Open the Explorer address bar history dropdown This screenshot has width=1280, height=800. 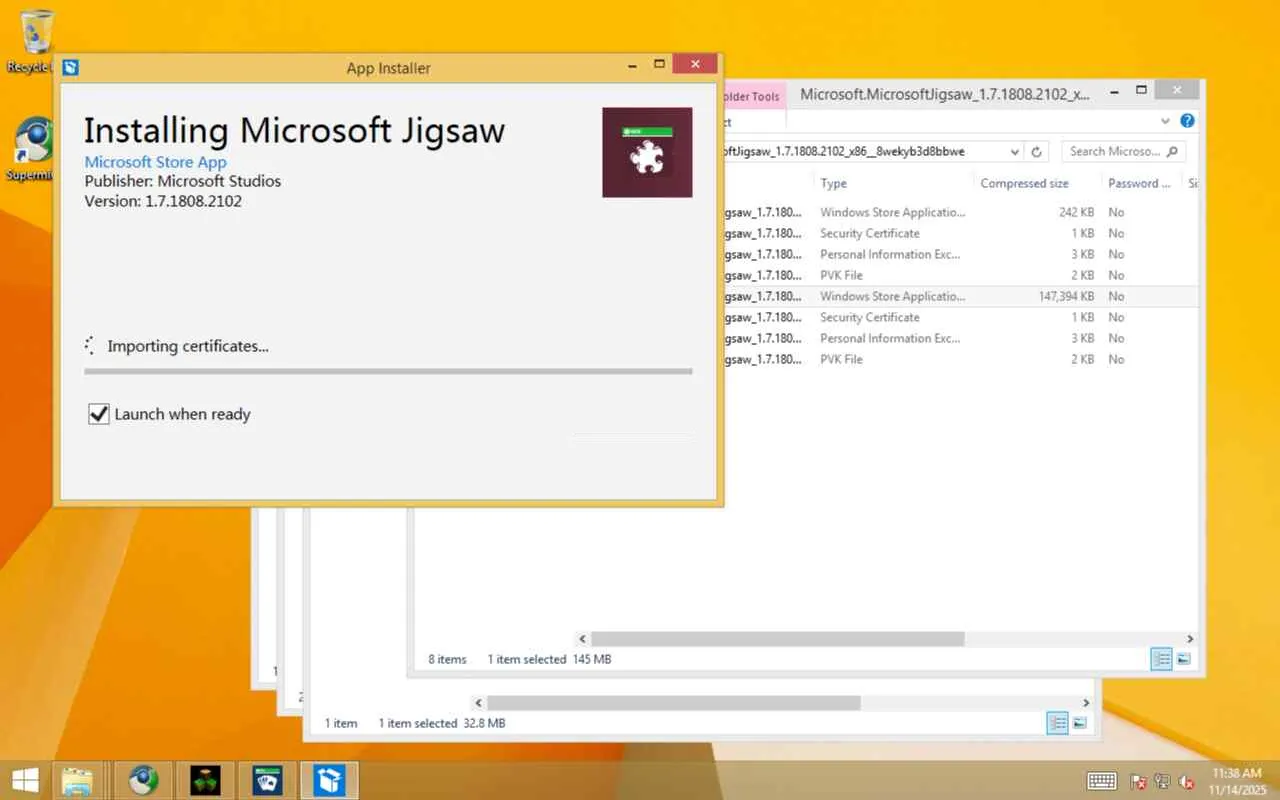pyautogui.click(x=1014, y=152)
